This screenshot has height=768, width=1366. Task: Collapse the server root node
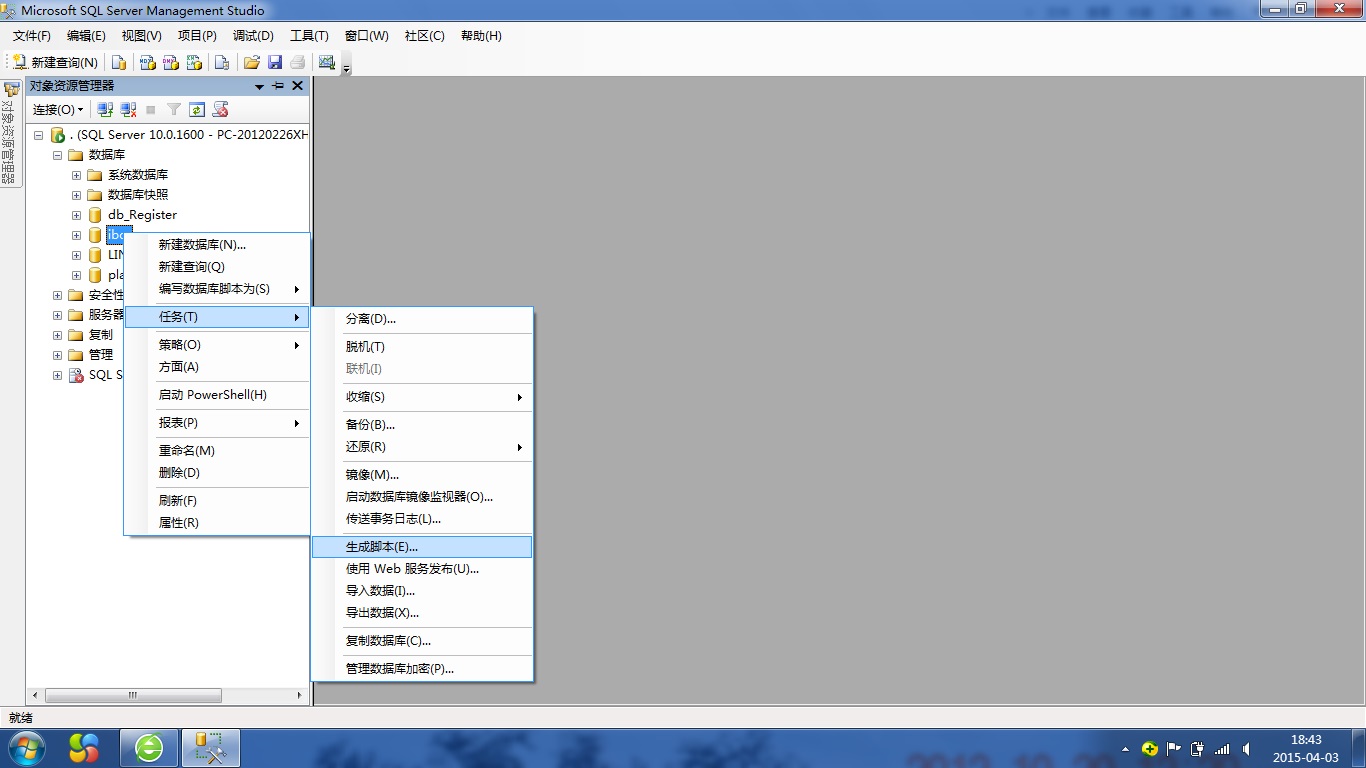[x=38, y=135]
